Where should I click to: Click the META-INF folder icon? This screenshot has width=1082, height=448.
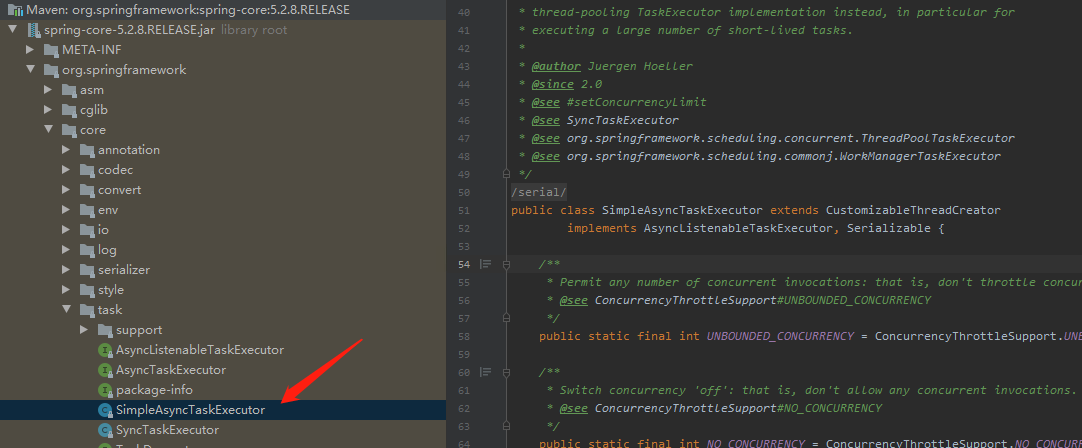(x=51, y=50)
